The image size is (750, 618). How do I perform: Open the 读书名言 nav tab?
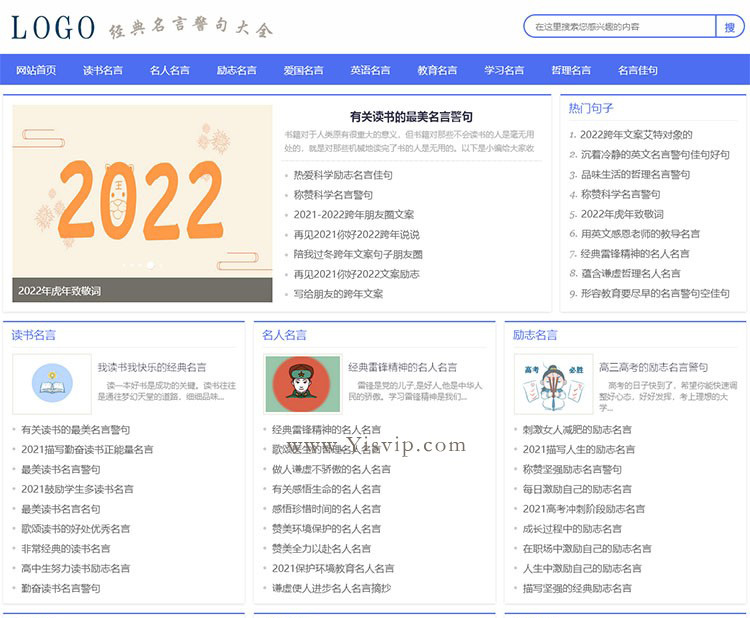103,70
